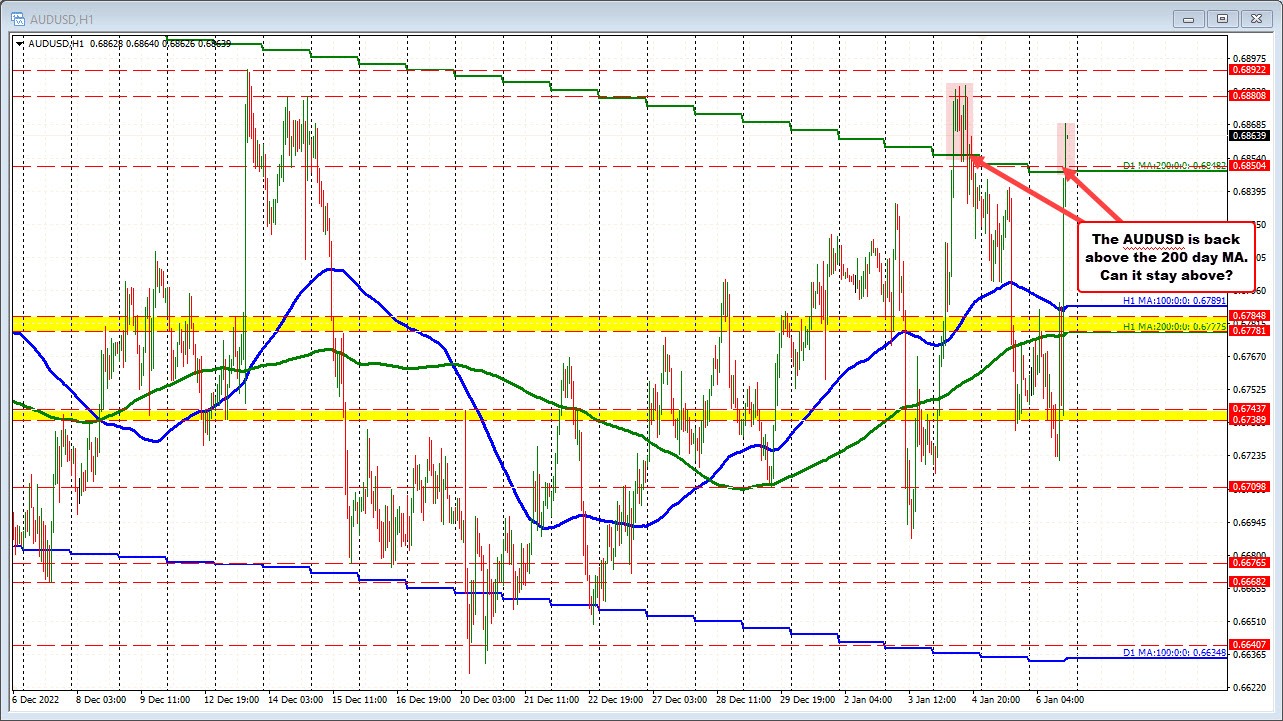Screen dimensions: 1283x721
Task: Maximize the AUDUSD chart window
Action: 1220,17
